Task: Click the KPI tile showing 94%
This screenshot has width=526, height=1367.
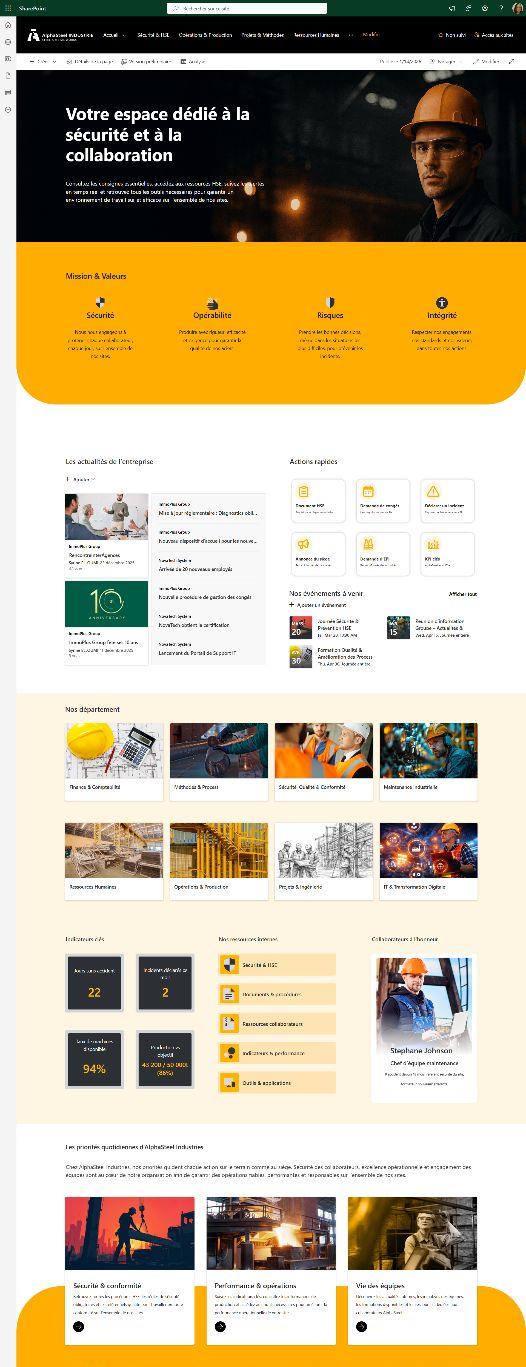Action: coord(94,1060)
